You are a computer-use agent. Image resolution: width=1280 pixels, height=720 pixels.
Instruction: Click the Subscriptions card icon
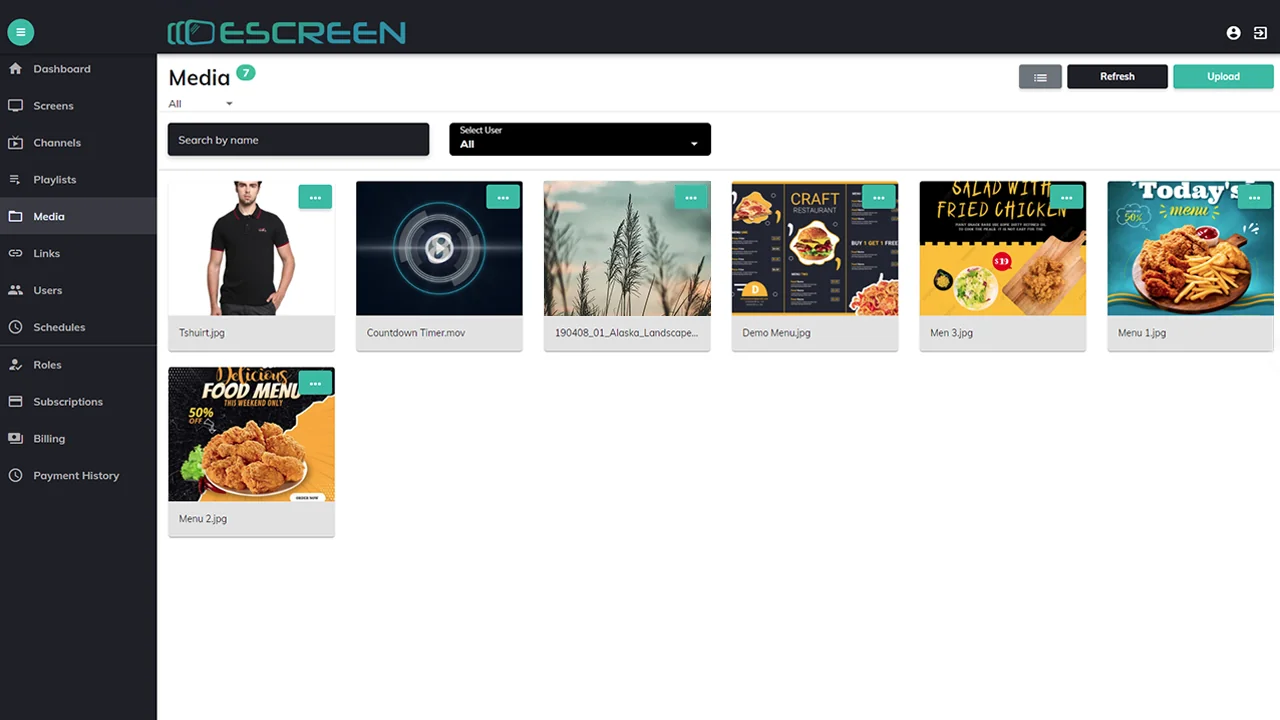point(15,402)
